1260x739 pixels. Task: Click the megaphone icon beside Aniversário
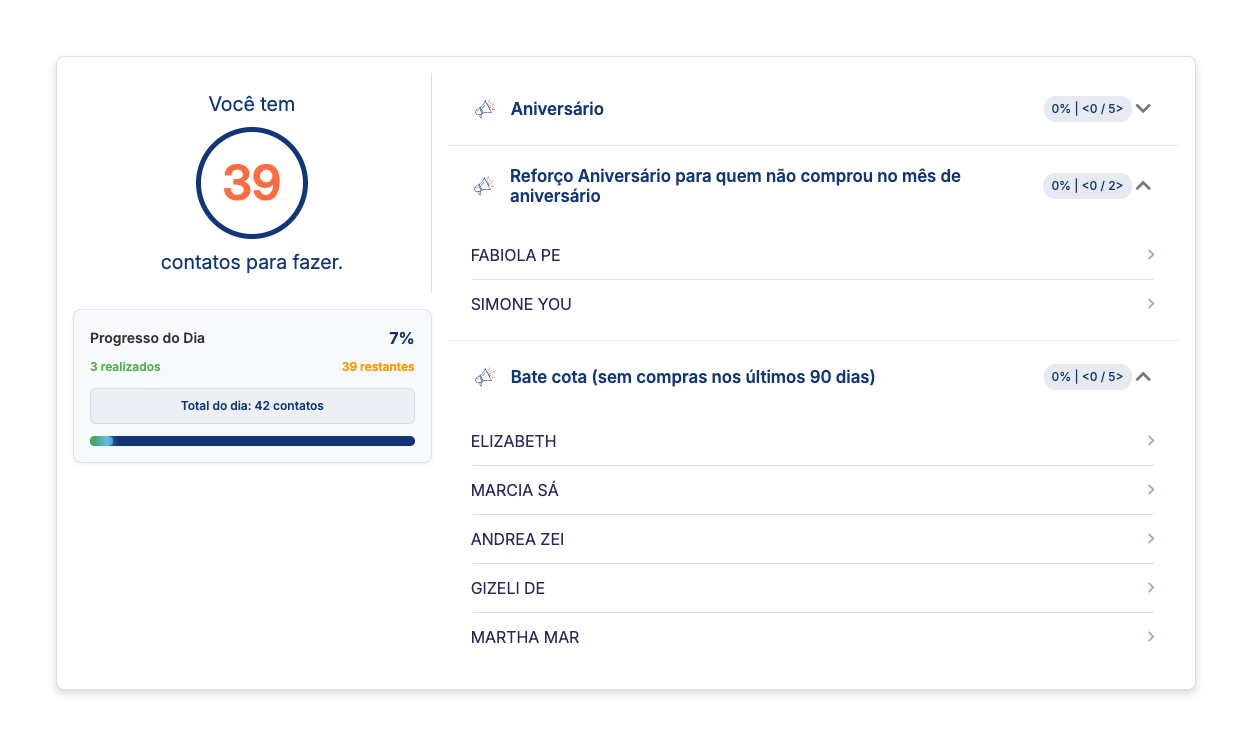coord(485,109)
